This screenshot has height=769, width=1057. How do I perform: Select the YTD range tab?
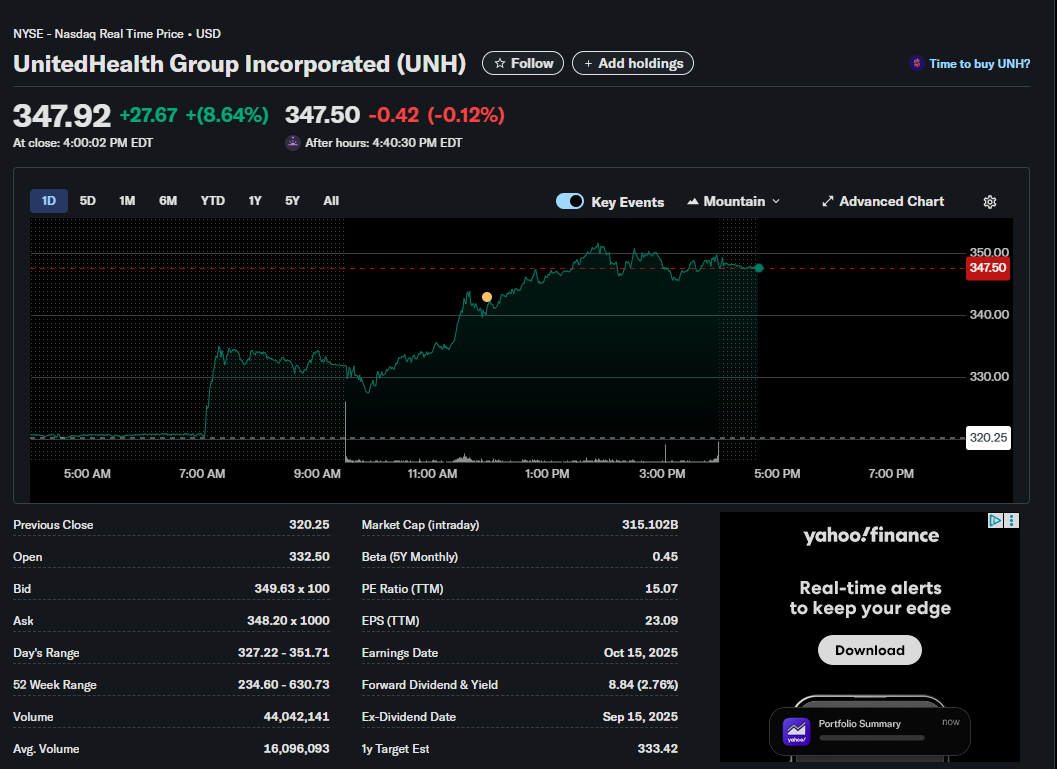pos(212,201)
